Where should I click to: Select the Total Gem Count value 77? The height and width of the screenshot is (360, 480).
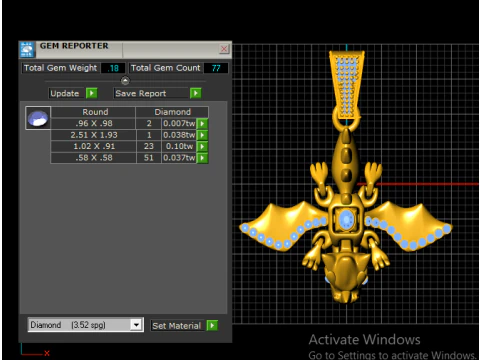coord(216,68)
